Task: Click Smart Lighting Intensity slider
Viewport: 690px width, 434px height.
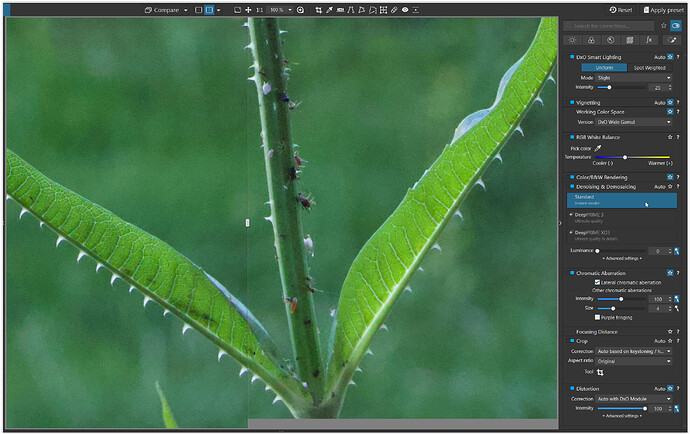Action: (x=621, y=88)
